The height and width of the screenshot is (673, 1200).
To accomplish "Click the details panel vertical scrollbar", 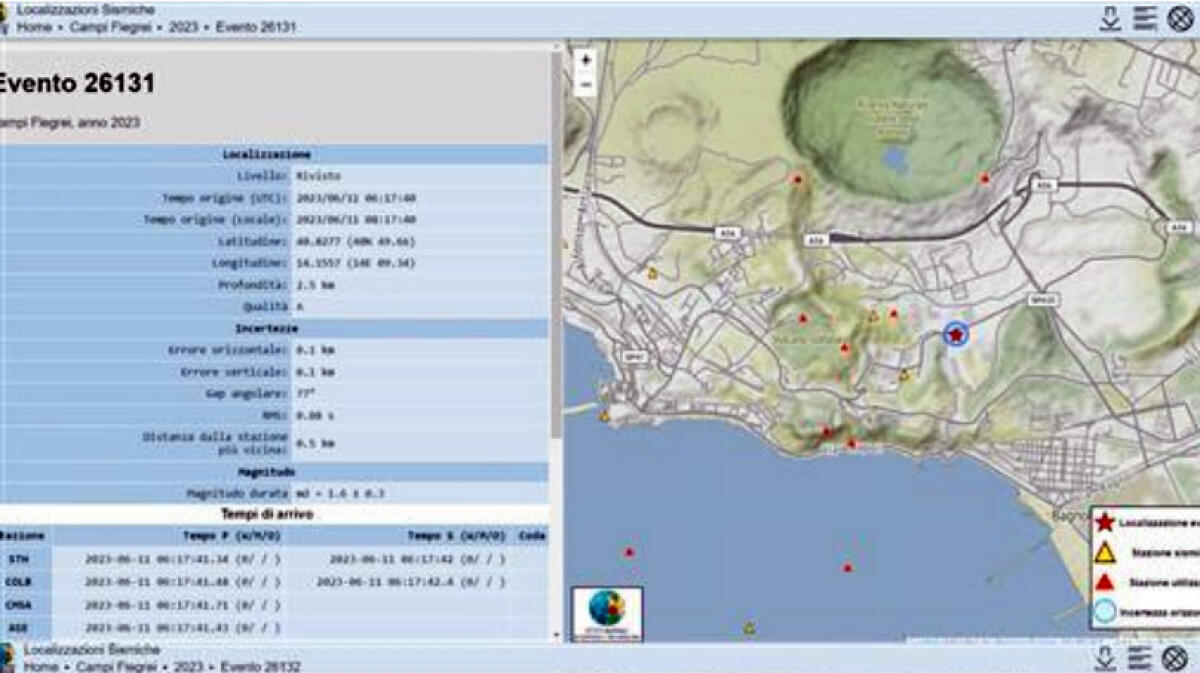I will pyautogui.click(x=556, y=250).
